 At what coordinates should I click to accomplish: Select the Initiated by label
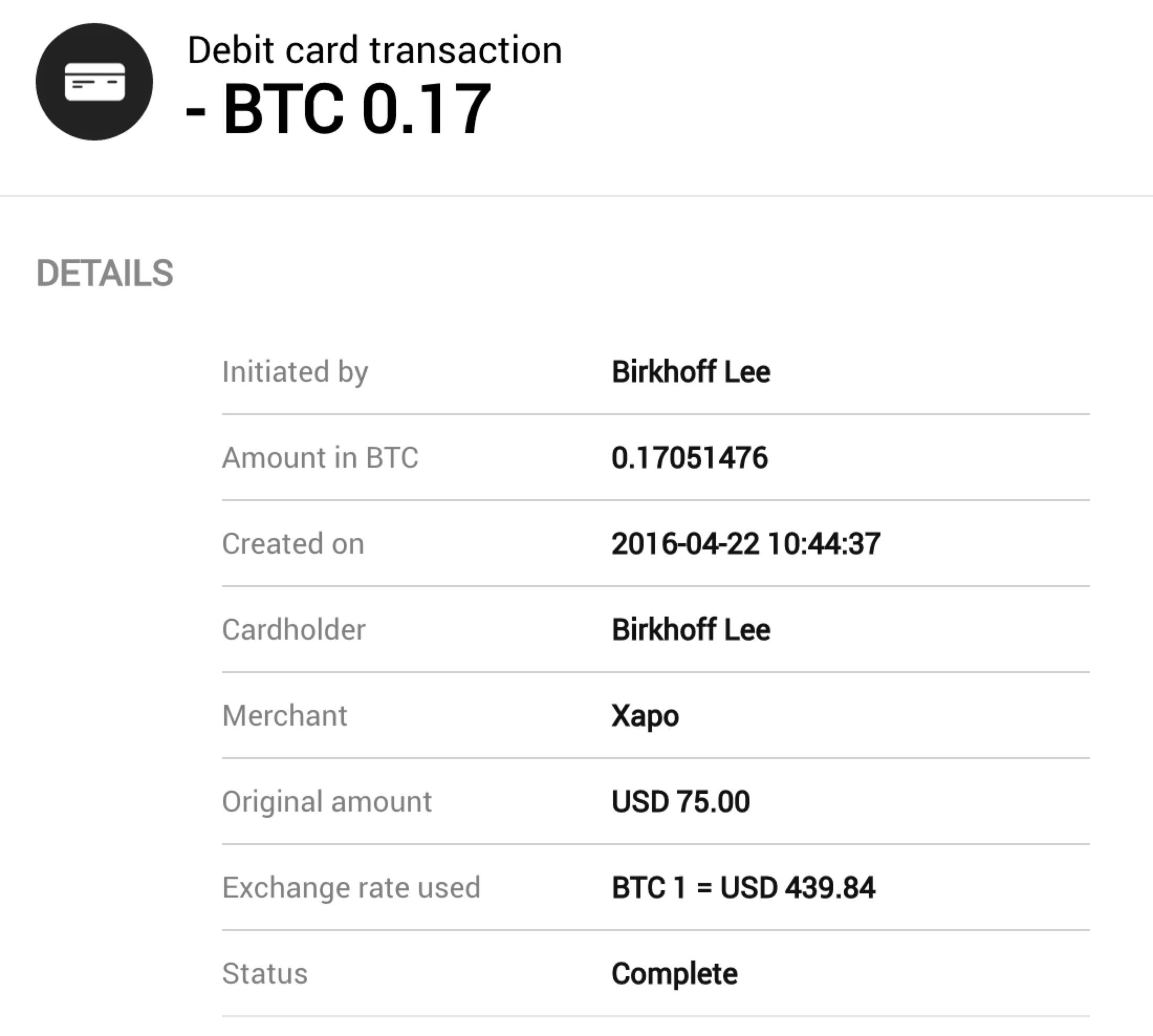[x=296, y=372]
